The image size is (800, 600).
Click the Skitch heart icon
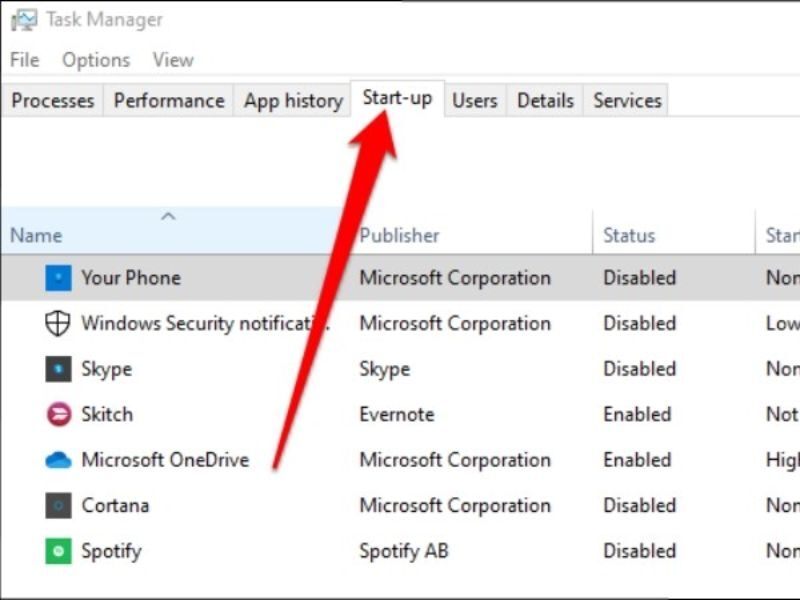pos(57,414)
